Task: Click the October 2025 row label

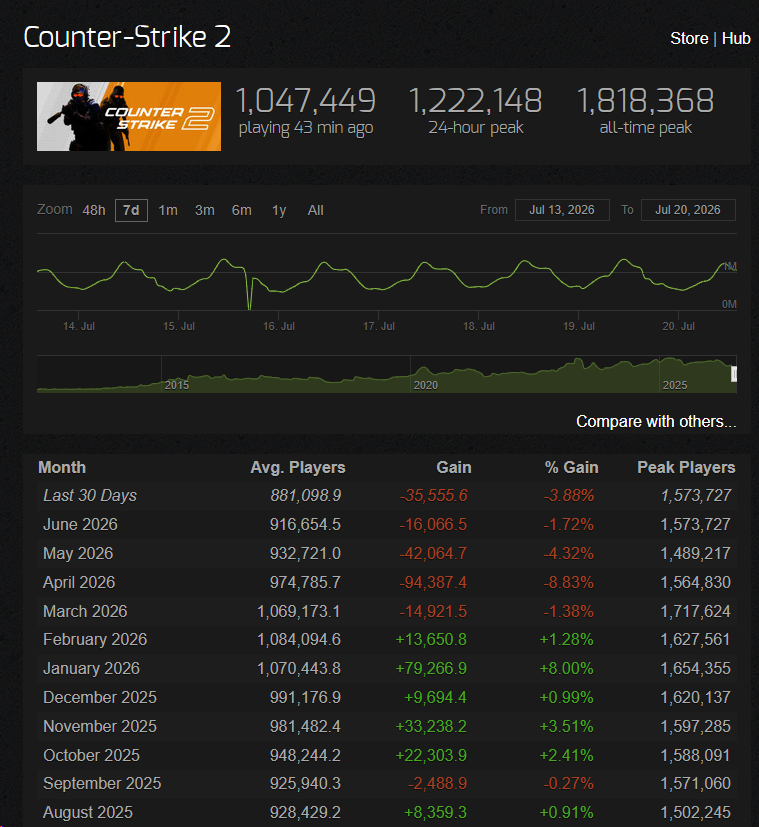Action: pos(91,755)
